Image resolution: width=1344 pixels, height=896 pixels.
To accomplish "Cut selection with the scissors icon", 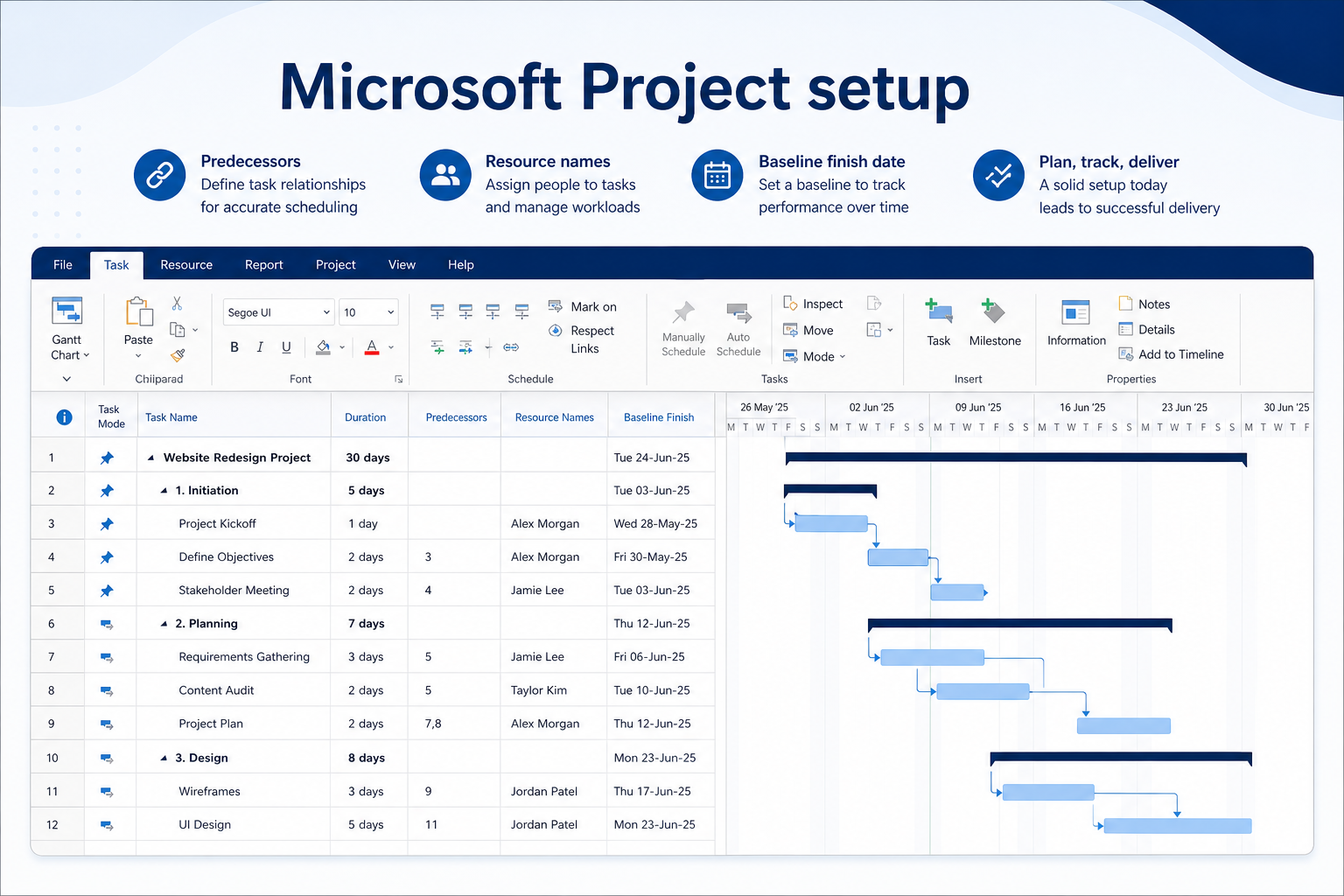I will [x=177, y=304].
